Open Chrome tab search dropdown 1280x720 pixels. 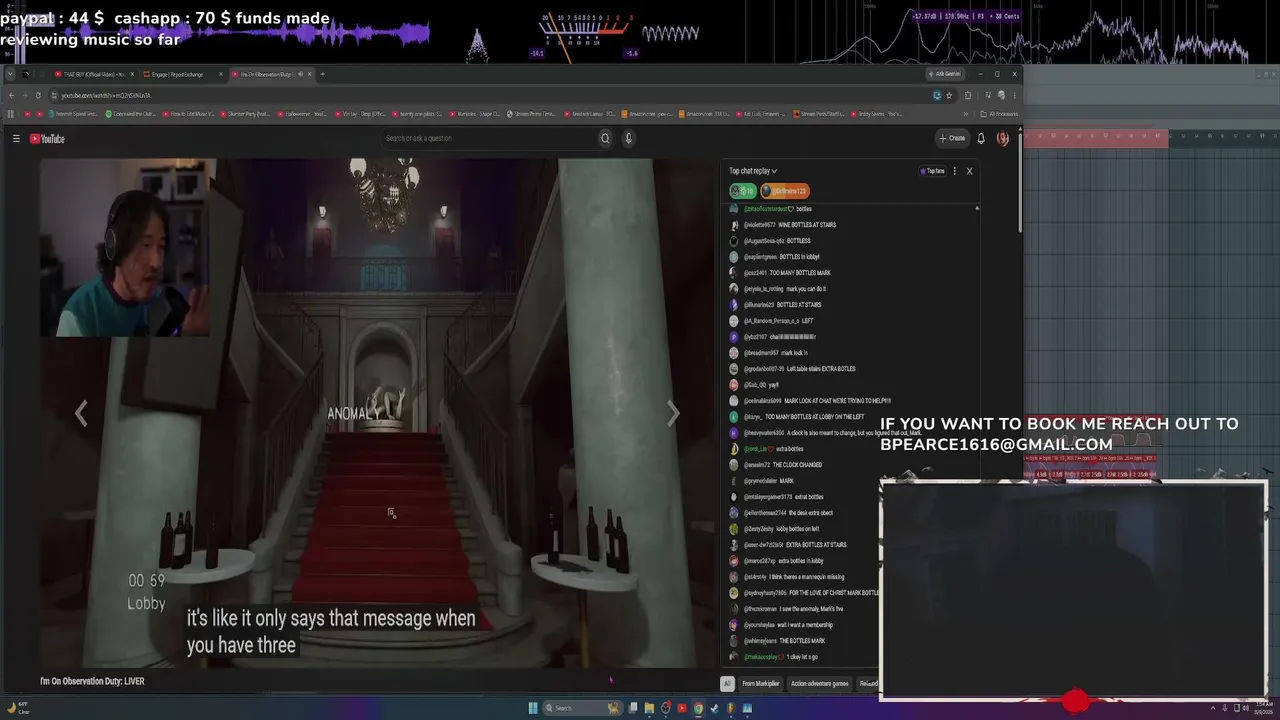[10, 74]
